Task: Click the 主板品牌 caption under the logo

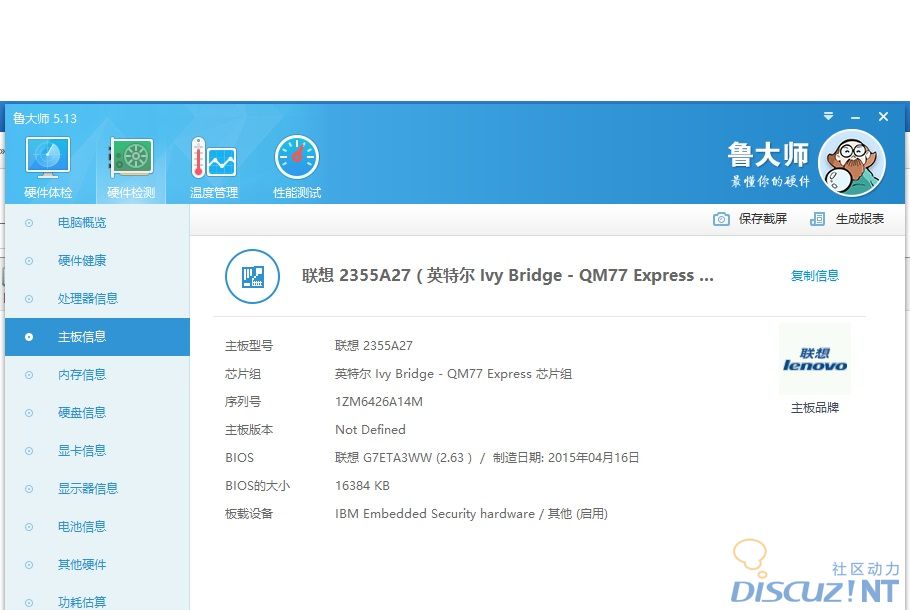Action: click(815, 408)
